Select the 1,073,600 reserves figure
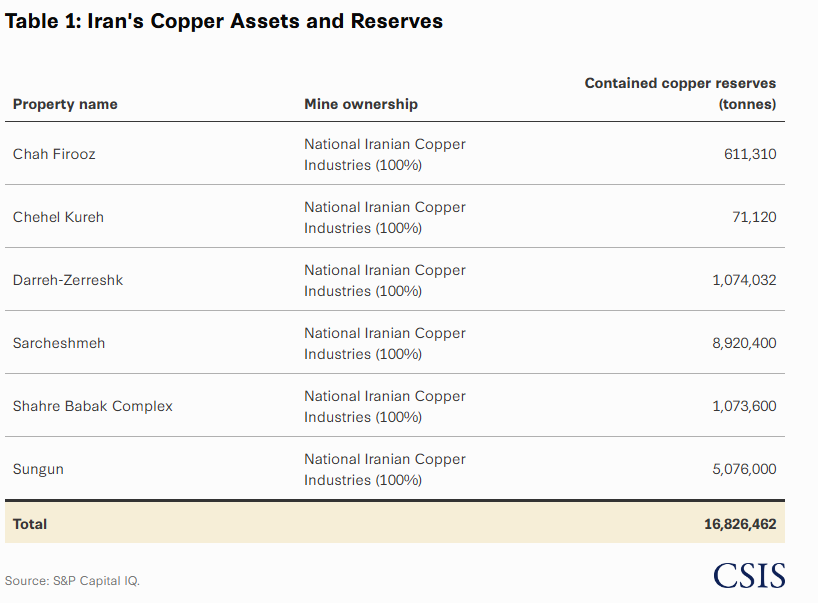The height and width of the screenshot is (603, 818). click(x=744, y=406)
